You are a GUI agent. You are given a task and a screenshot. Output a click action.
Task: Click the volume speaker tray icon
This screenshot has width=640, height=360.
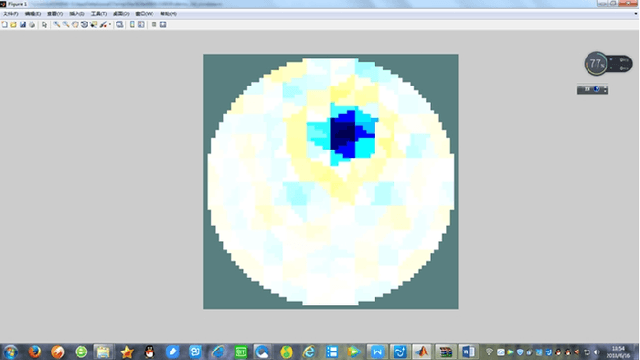click(x=596, y=352)
